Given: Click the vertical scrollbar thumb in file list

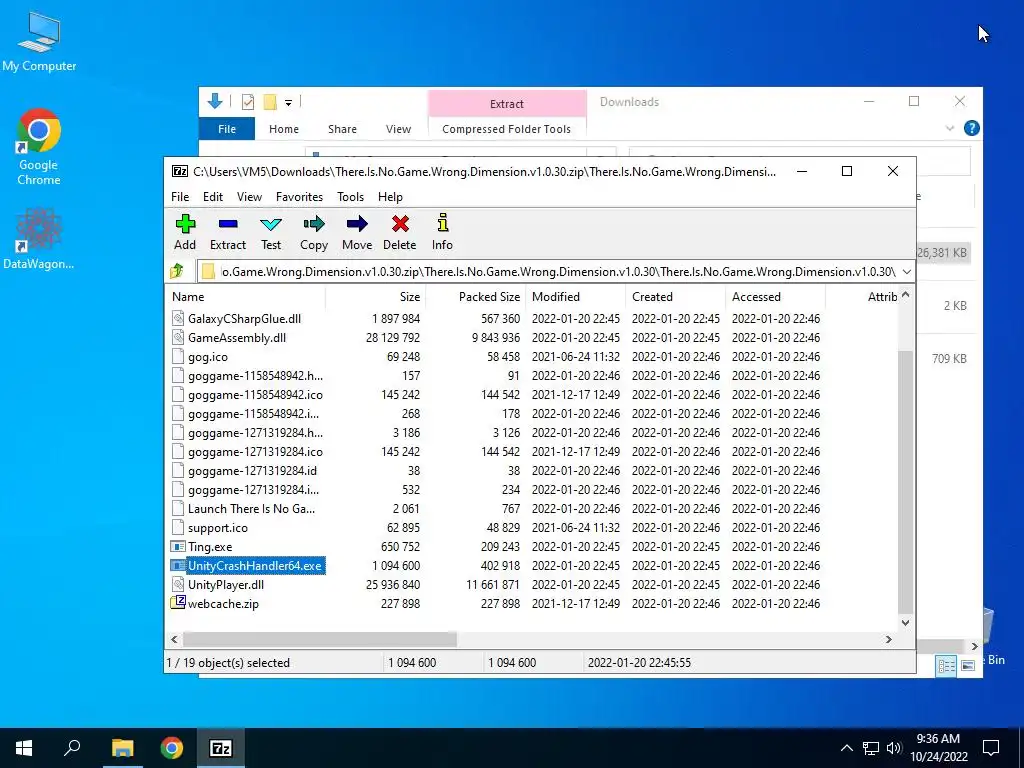Looking at the screenshot, I should [x=905, y=481].
